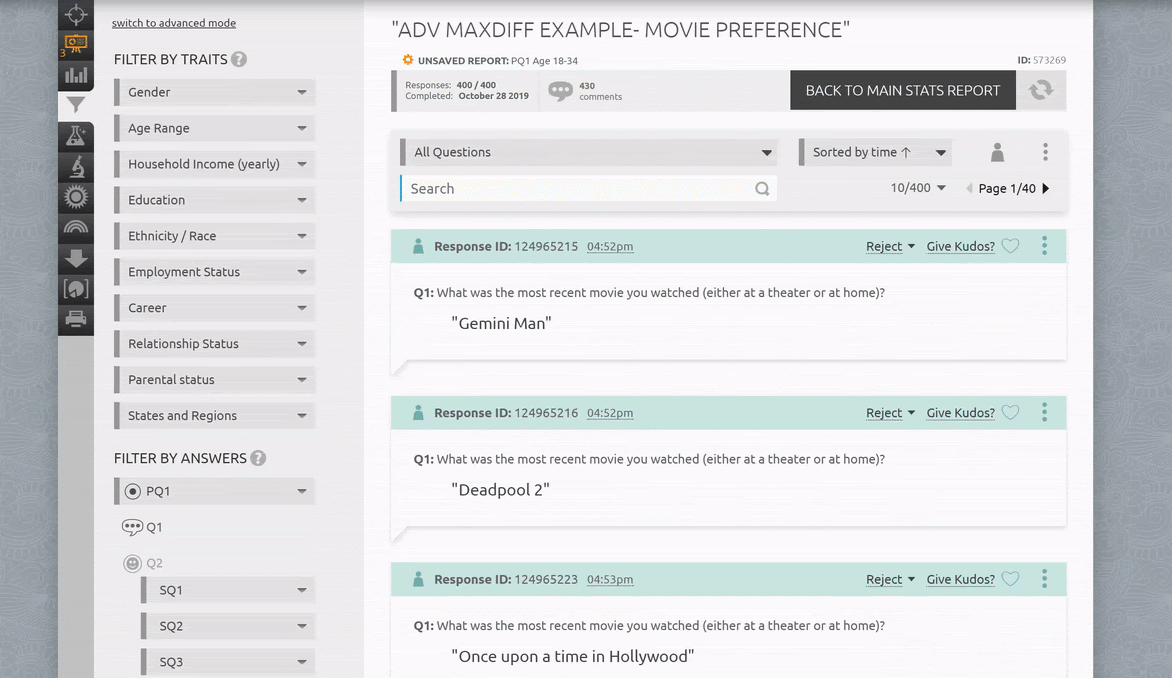The image size is (1172, 678).
Task: Toggle the PQ1 radio button
Action: (x=132, y=491)
